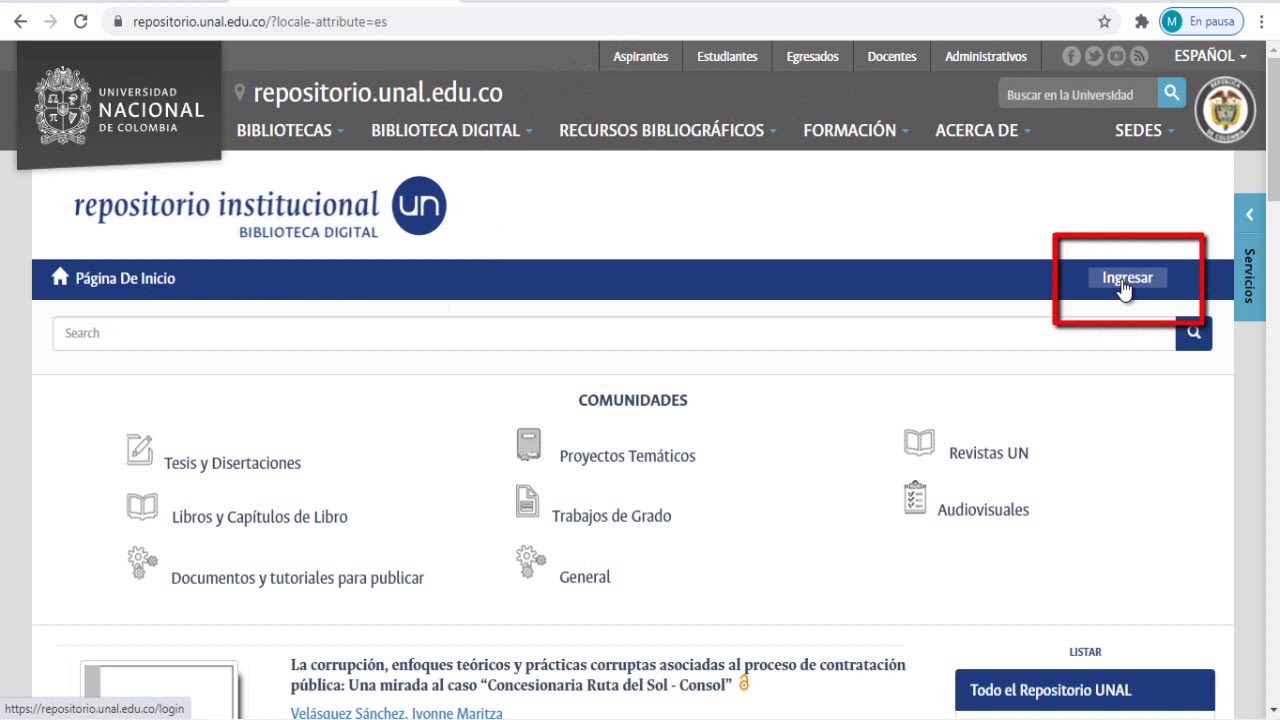1280x720 pixels.
Task: Click the open access padlock icon
Action: [744, 683]
